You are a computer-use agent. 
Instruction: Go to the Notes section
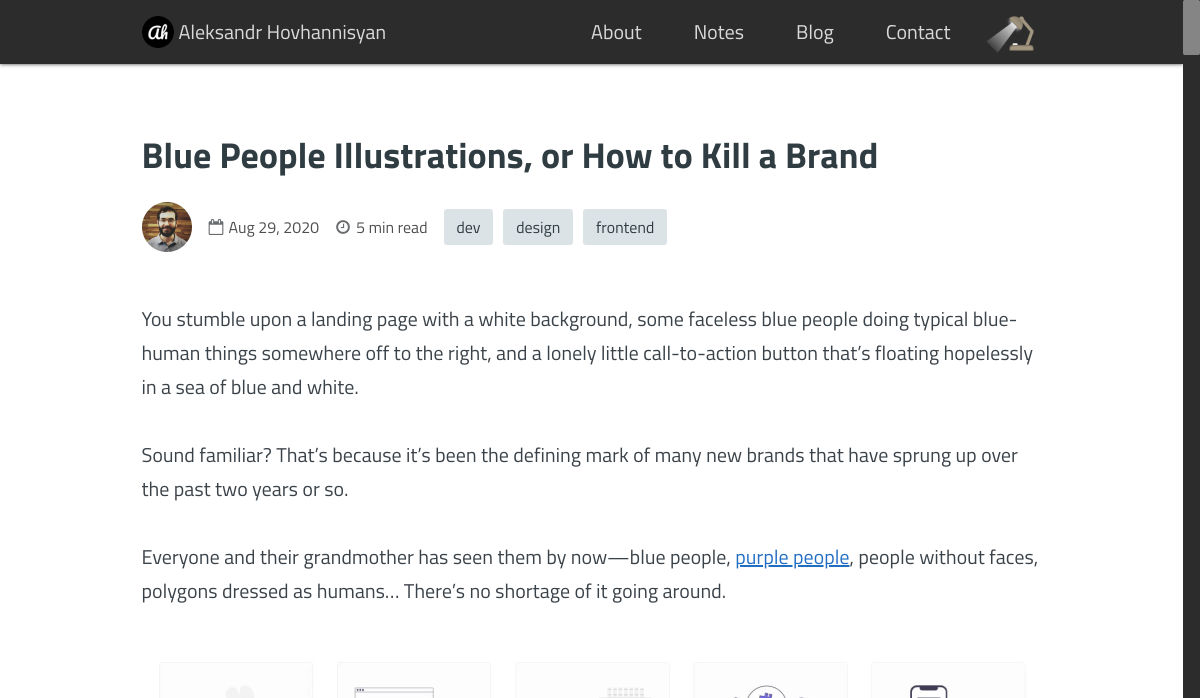coord(718,32)
